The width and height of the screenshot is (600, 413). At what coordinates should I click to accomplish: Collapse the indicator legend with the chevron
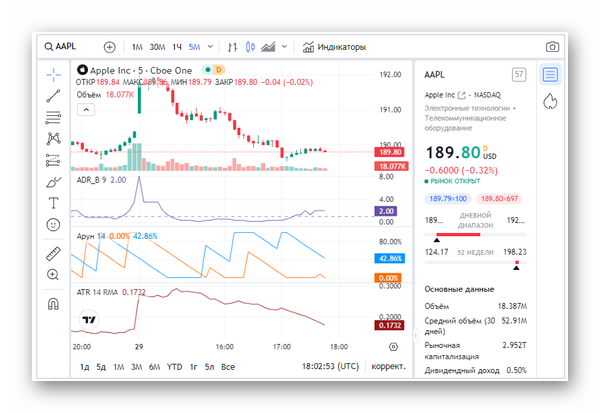click(86, 110)
